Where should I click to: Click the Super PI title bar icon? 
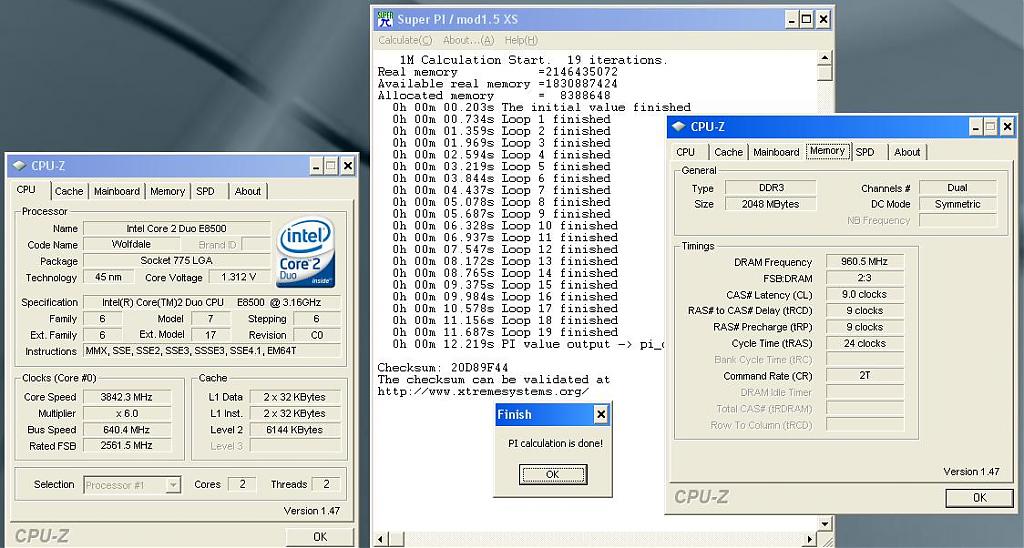tap(385, 20)
